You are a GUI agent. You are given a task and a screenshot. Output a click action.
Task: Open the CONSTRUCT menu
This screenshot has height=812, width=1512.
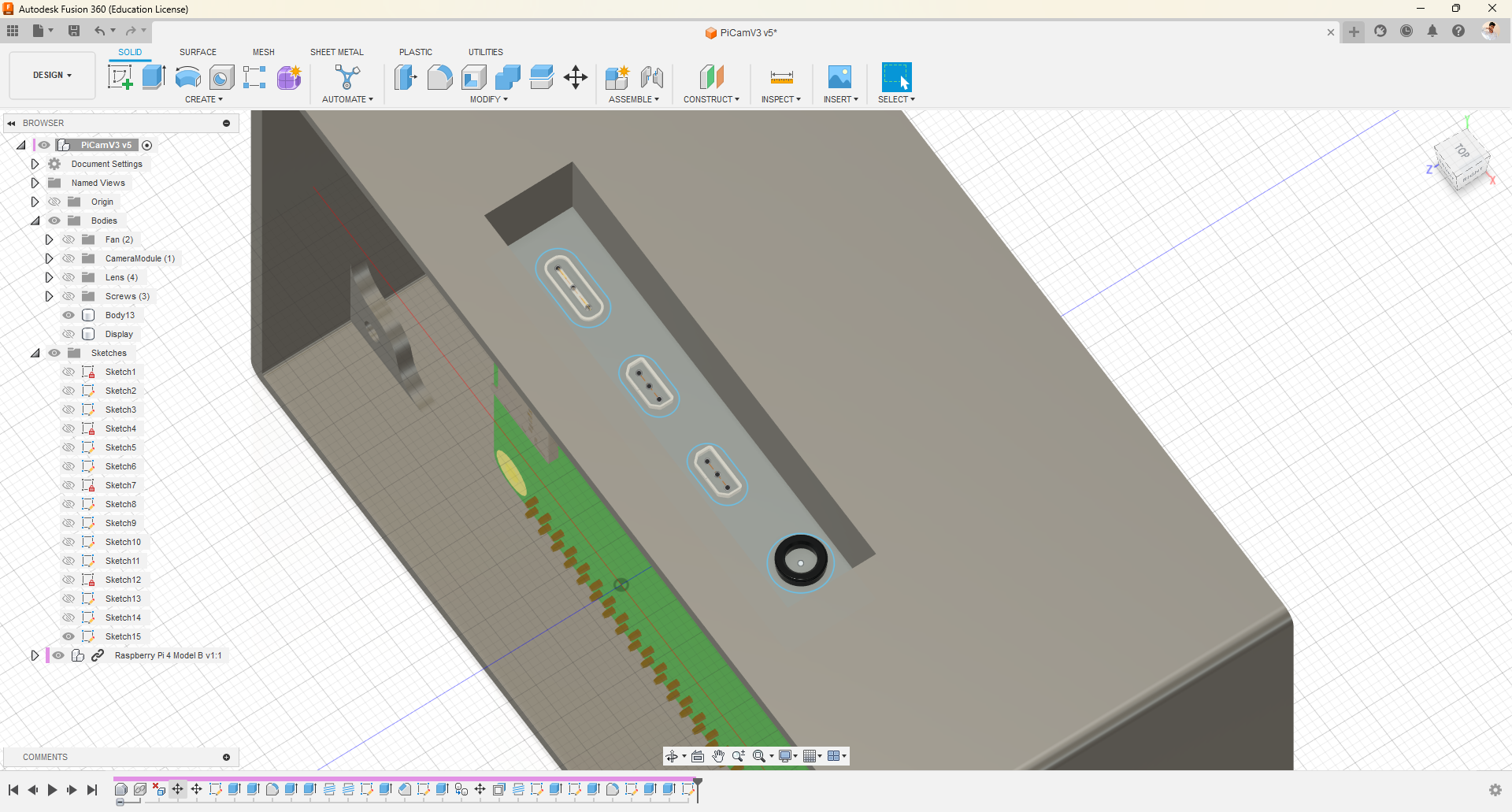pos(711,99)
